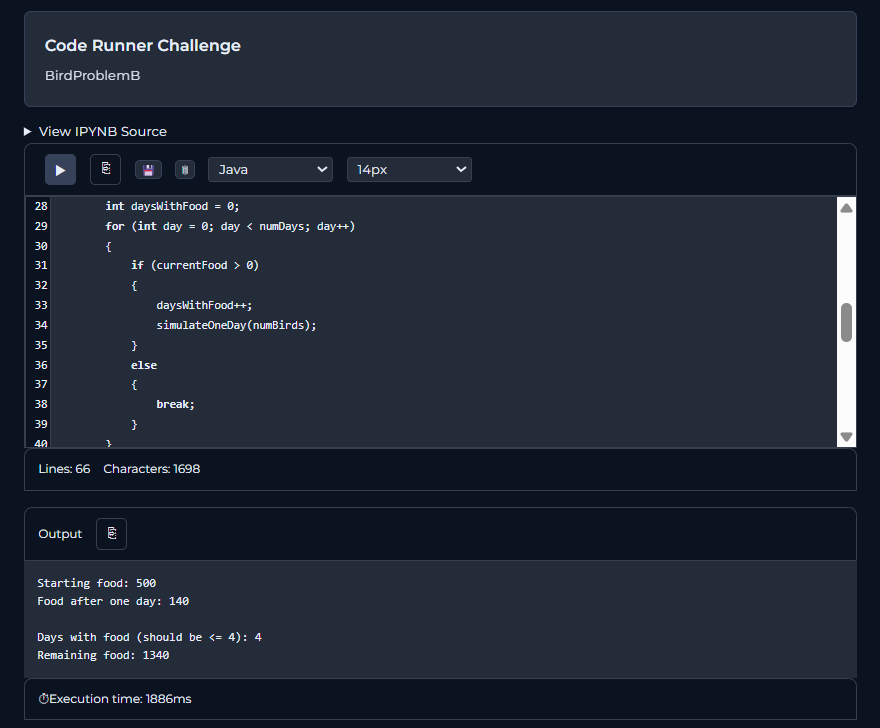Screen dimensions: 880x728
Task: Click the execution time clock icon
Action: 43,699
